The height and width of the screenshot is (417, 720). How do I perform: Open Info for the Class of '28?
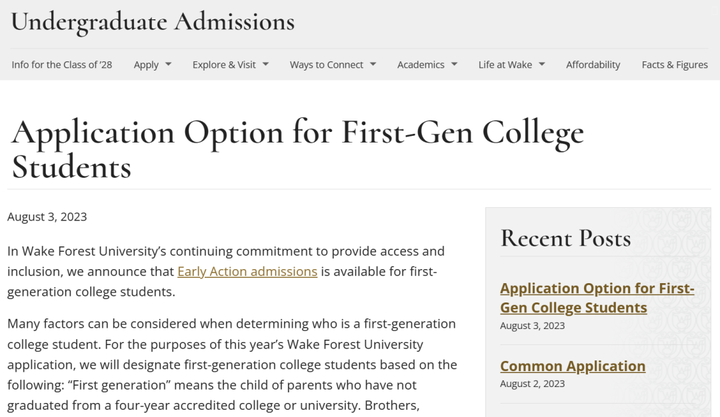62,65
